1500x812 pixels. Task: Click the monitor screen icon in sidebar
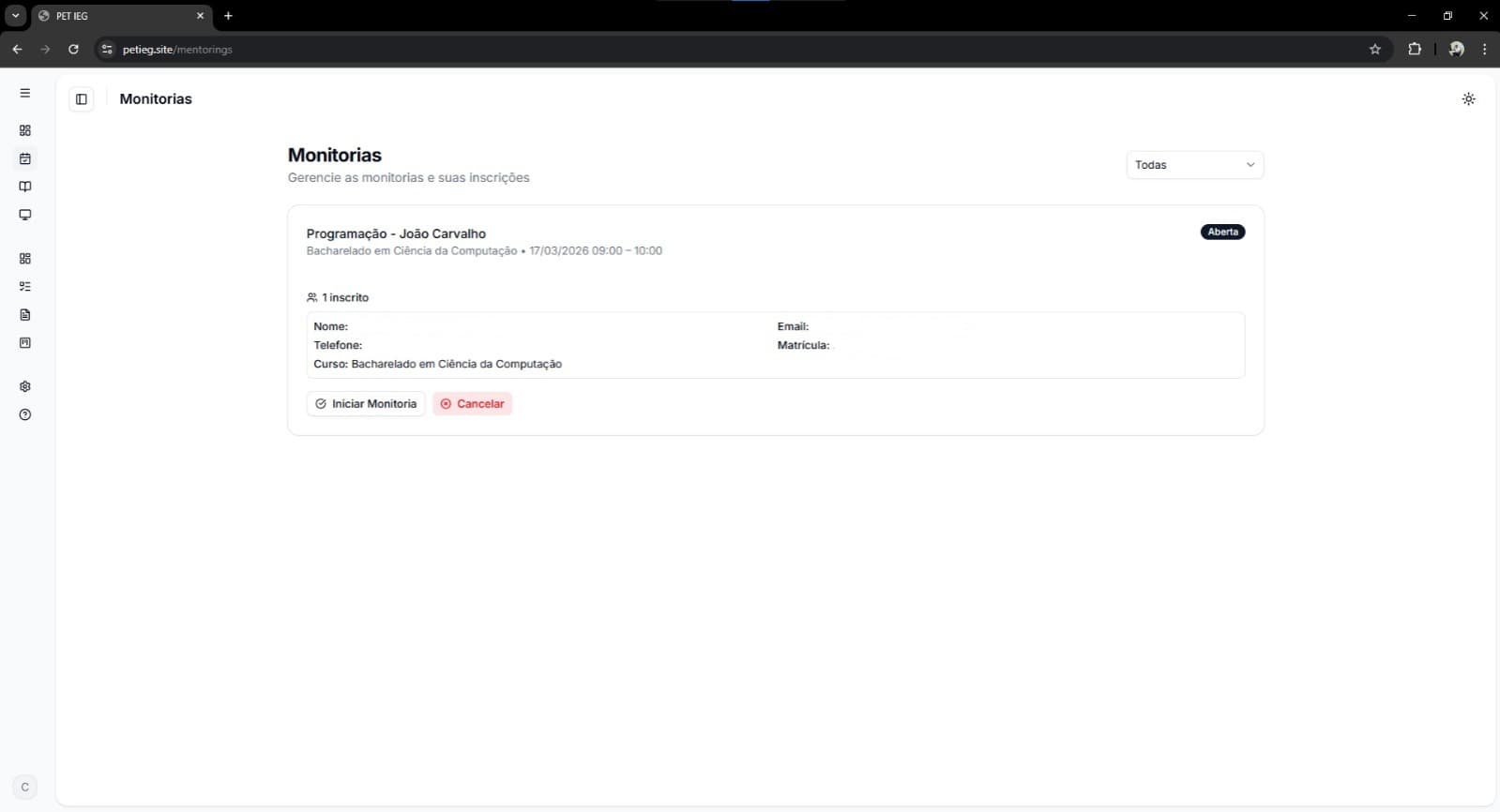click(x=25, y=215)
